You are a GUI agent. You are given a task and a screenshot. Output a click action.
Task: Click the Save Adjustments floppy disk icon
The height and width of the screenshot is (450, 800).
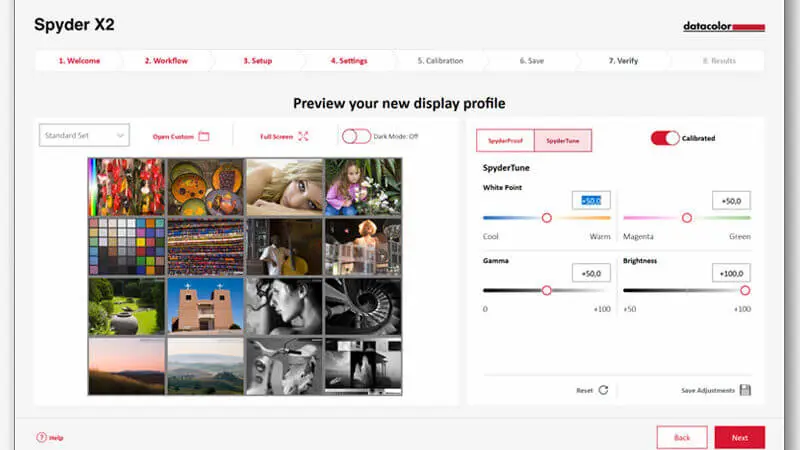(745, 390)
